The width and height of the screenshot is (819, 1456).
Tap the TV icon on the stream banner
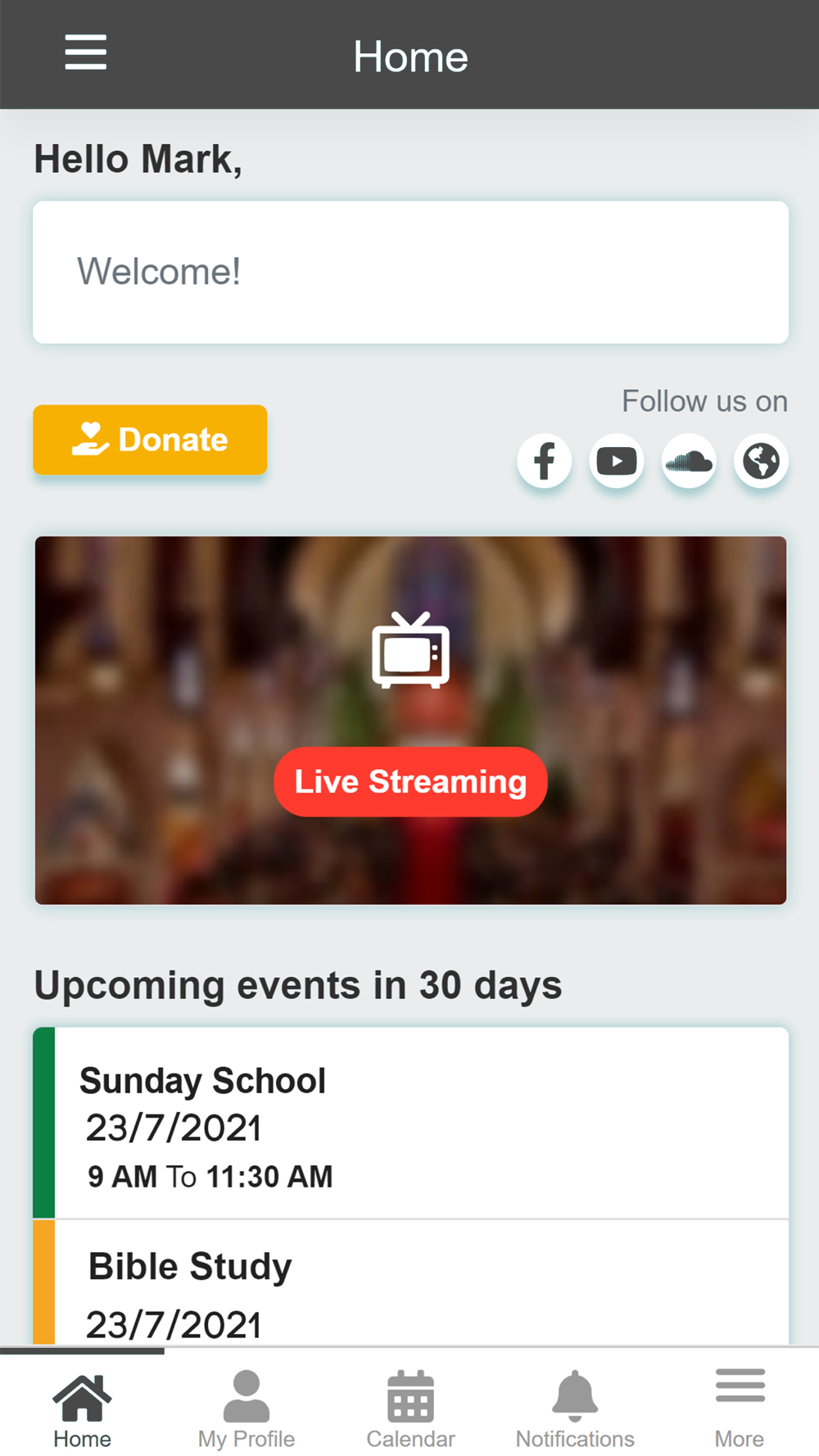[x=410, y=650]
